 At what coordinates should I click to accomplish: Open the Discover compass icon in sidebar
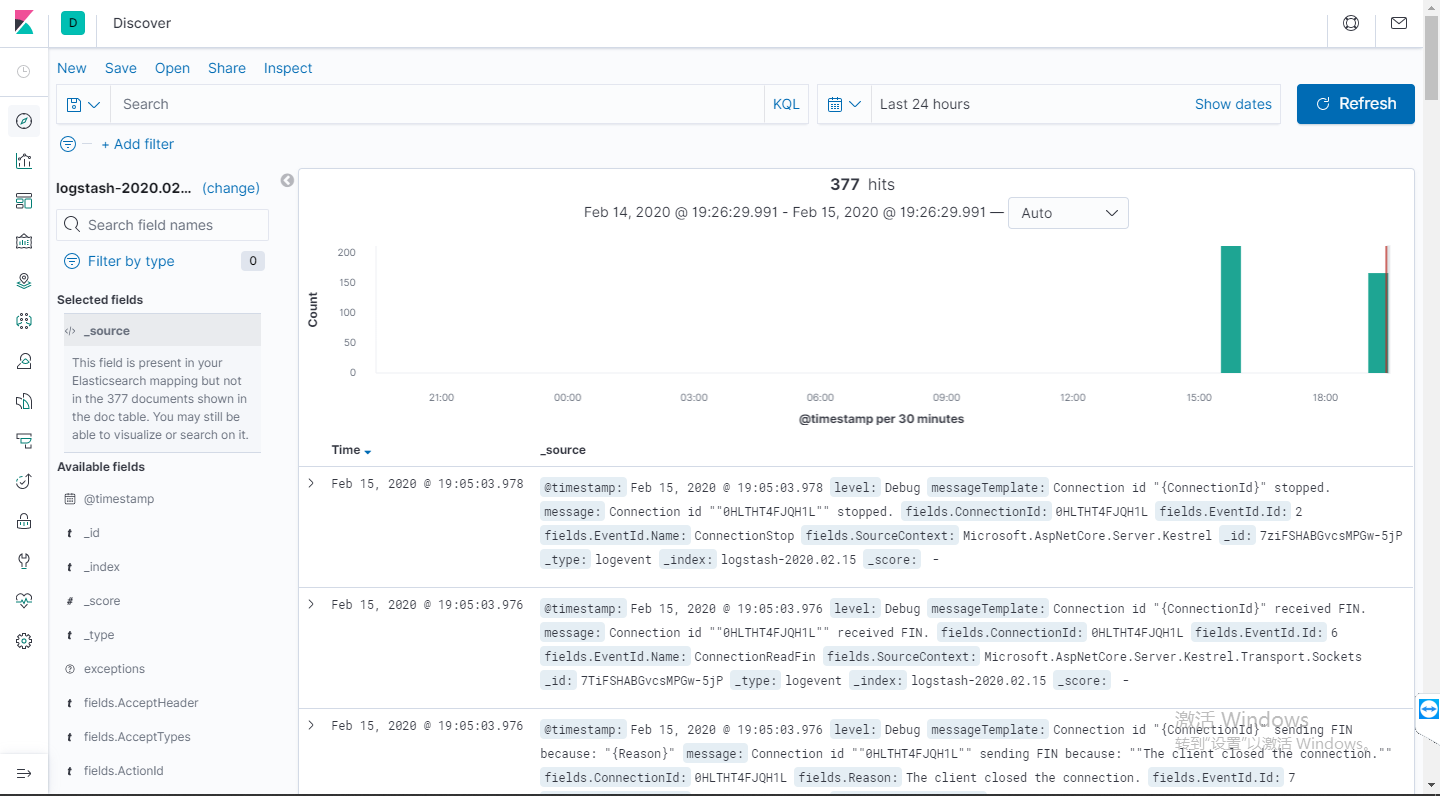click(x=24, y=121)
